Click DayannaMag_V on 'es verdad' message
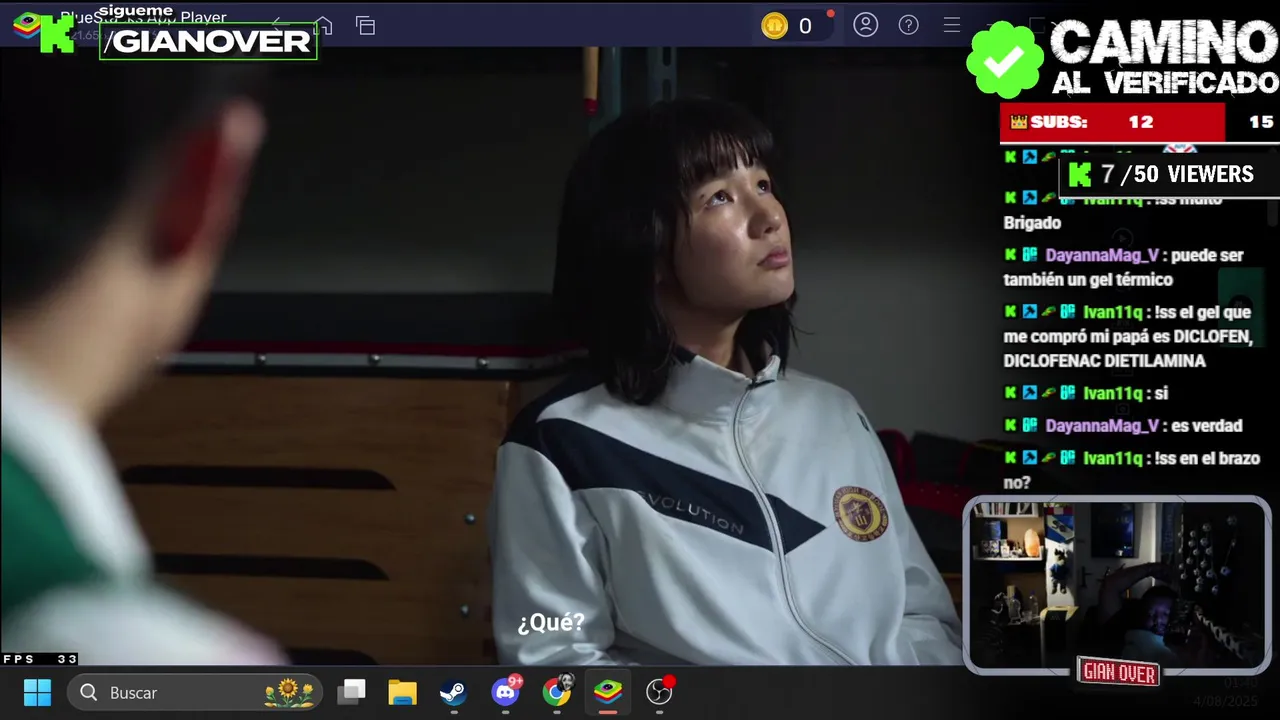Image resolution: width=1280 pixels, height=720 pixels. pos(1102,426)
